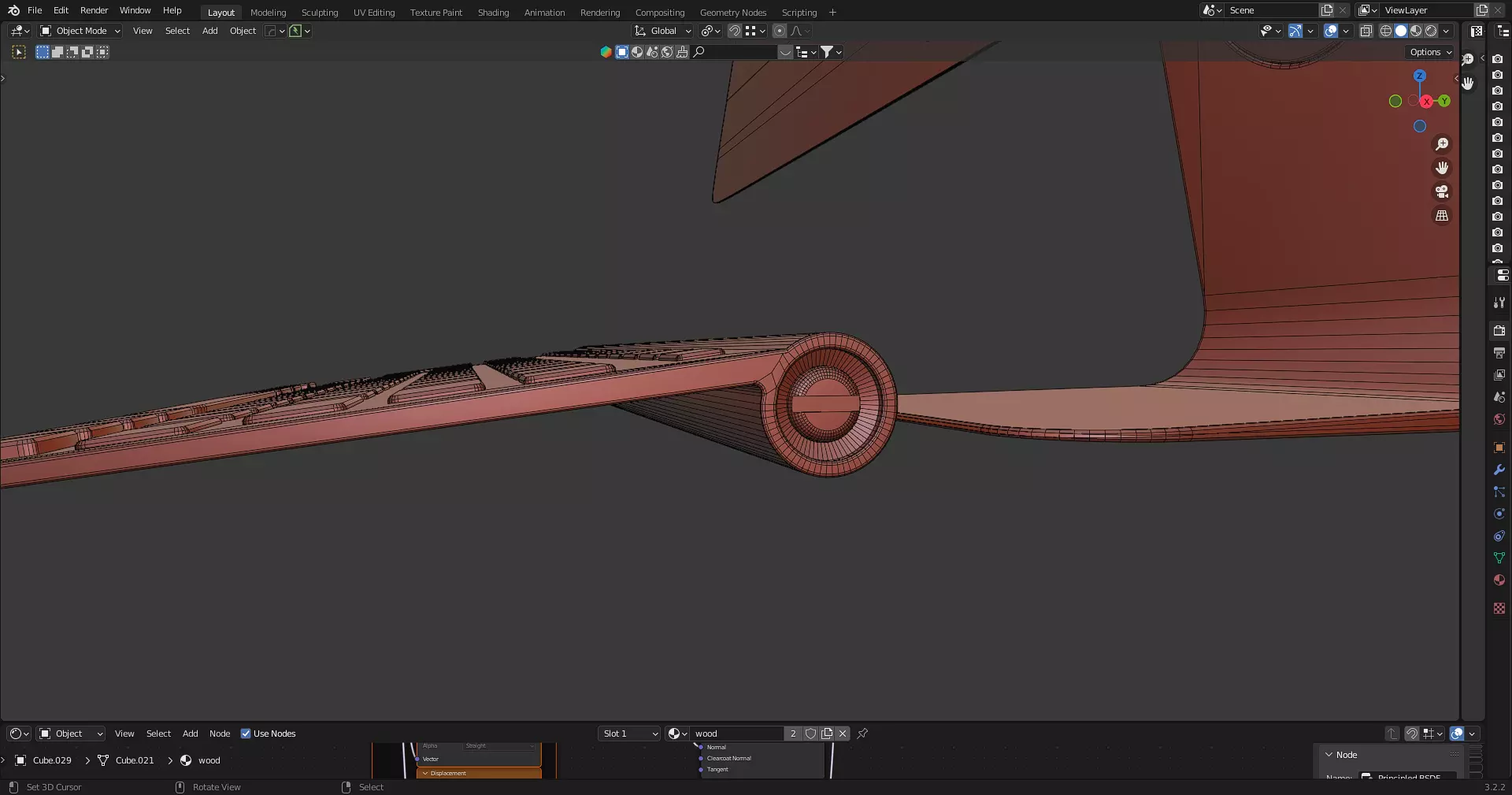Open the Edit menu
1512x795 pixels.
[61, 10]
